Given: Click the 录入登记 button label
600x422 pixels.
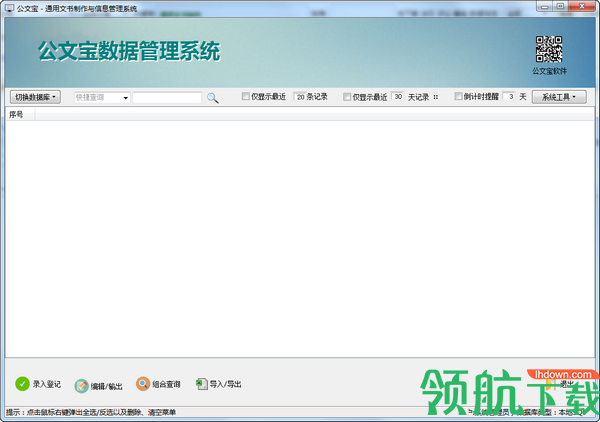Looking at the screenshot, I should pos(47,384).
